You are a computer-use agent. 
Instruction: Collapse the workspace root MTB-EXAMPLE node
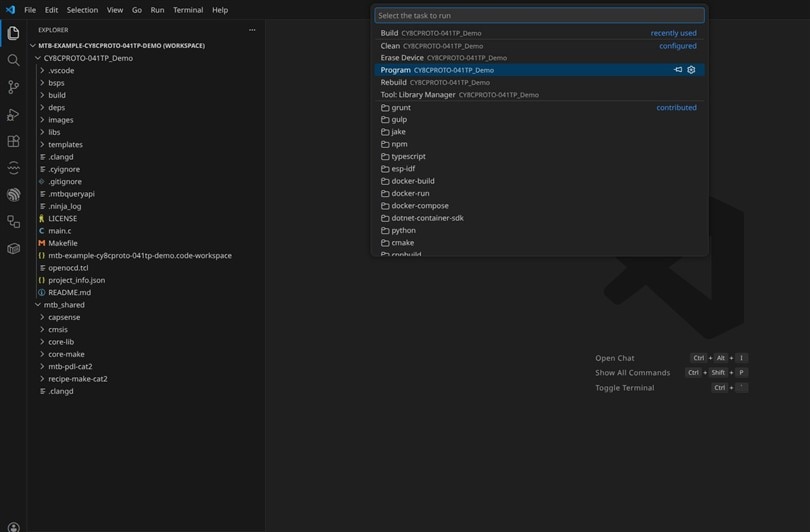coord(33,45)
